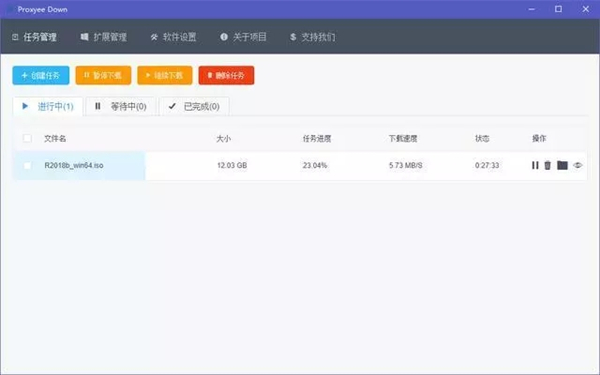Click the size value 12.03 GB
This screenshot has height=375, width=600.
(232, 165)
